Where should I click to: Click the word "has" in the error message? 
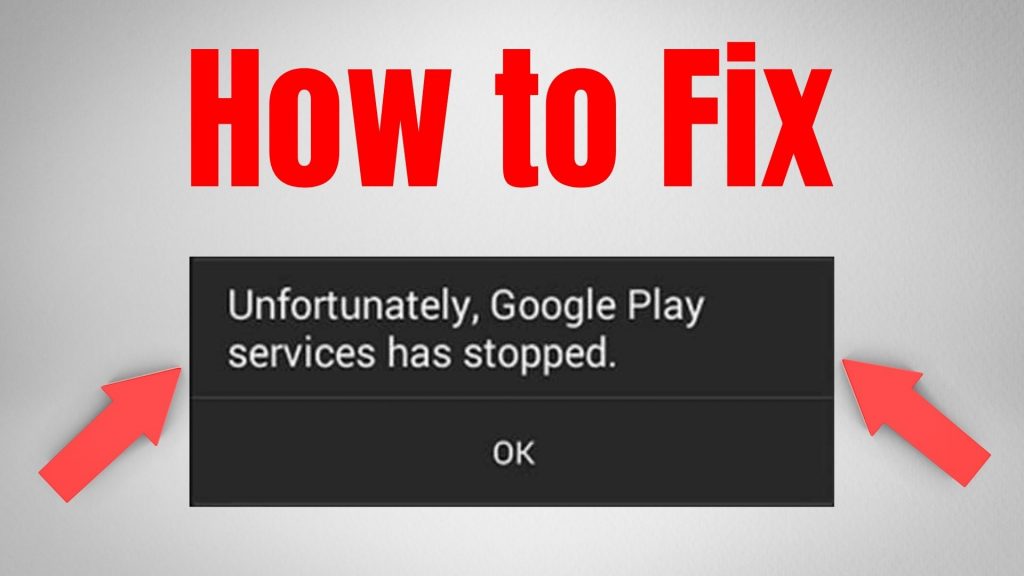click(x=419, y=353)
